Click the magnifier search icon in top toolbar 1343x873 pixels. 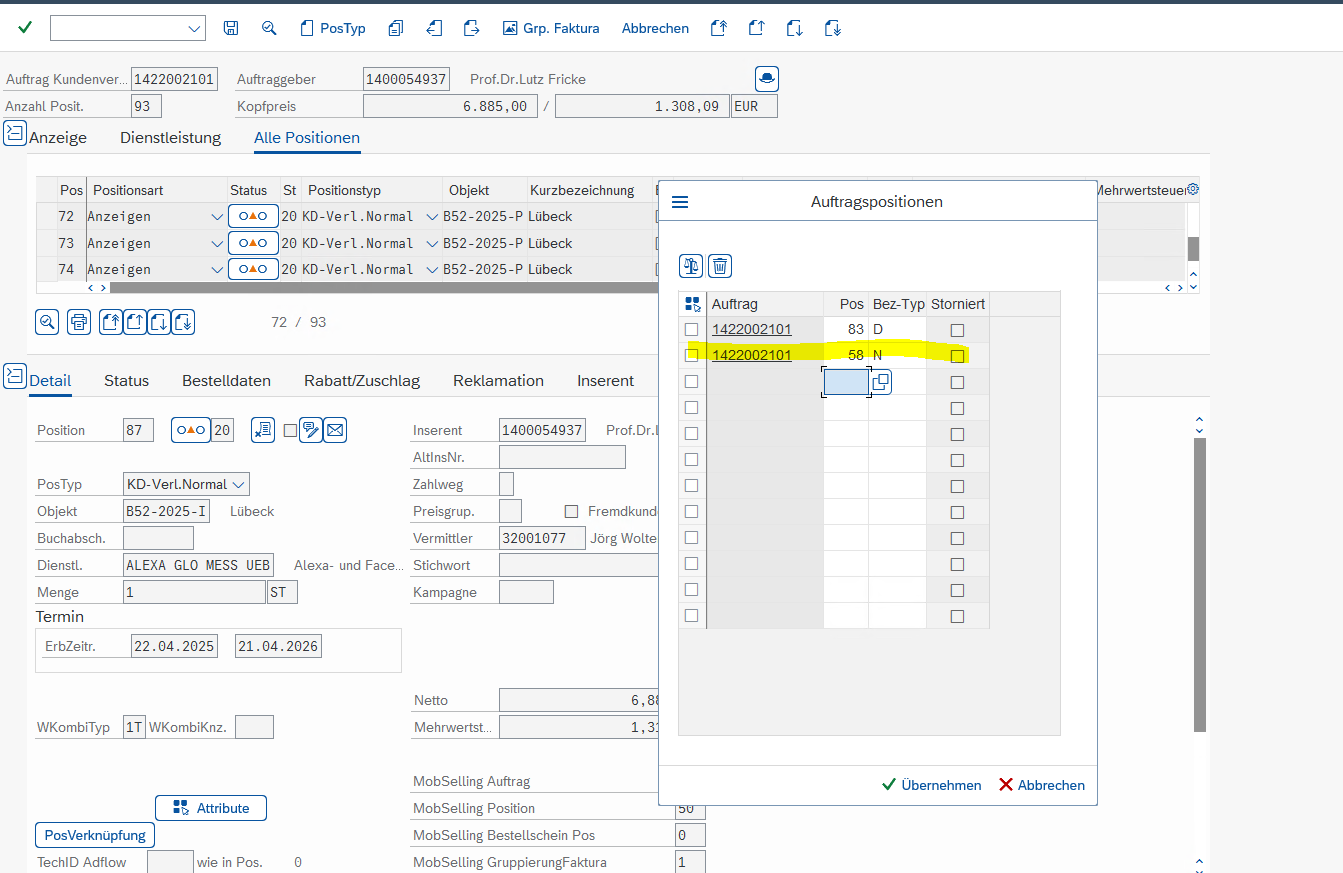[269, 28]
